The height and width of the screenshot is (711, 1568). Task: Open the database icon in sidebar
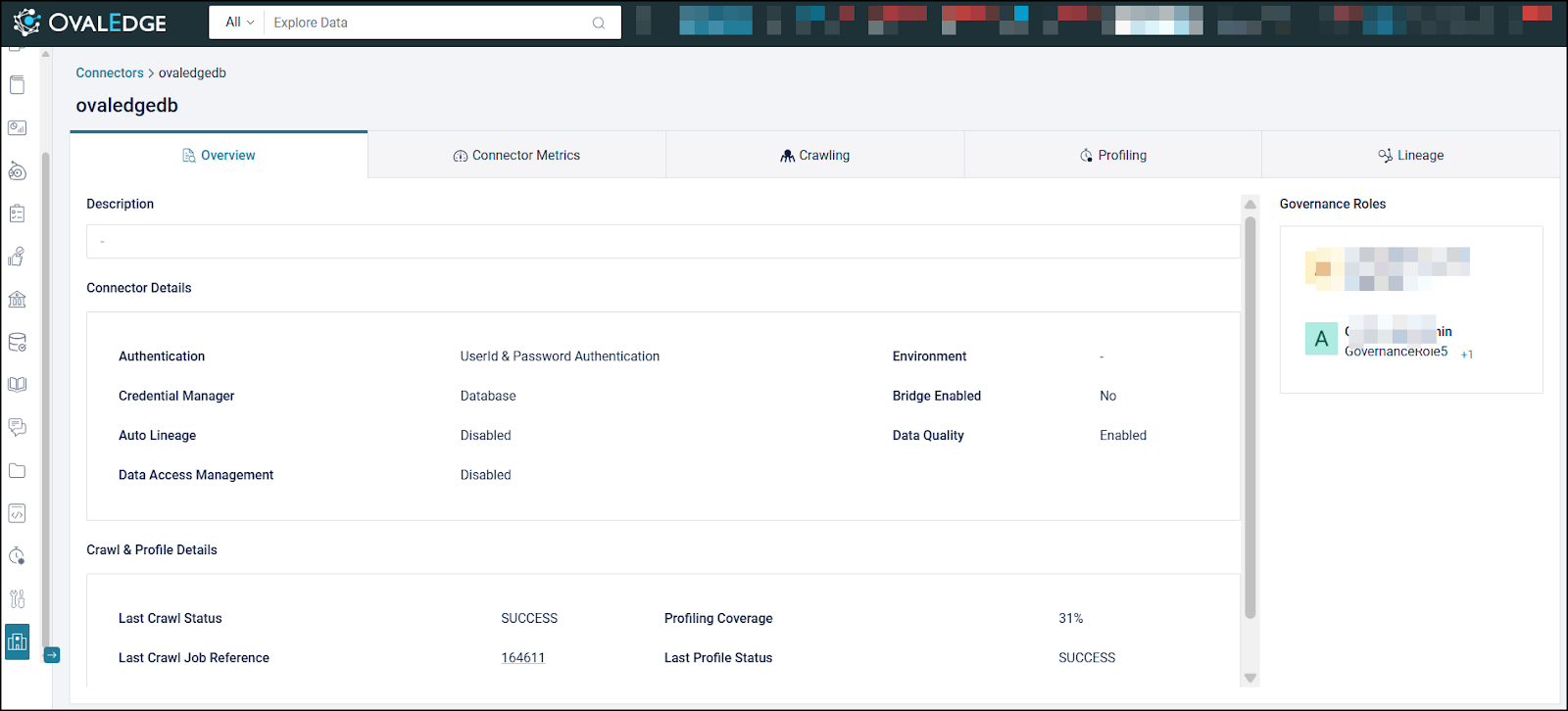coord(17,343)
